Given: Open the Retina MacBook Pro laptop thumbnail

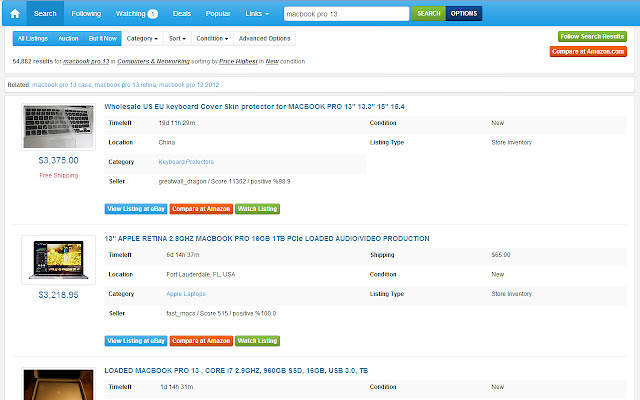Looking at the screenshot, I should click(58, 260).
